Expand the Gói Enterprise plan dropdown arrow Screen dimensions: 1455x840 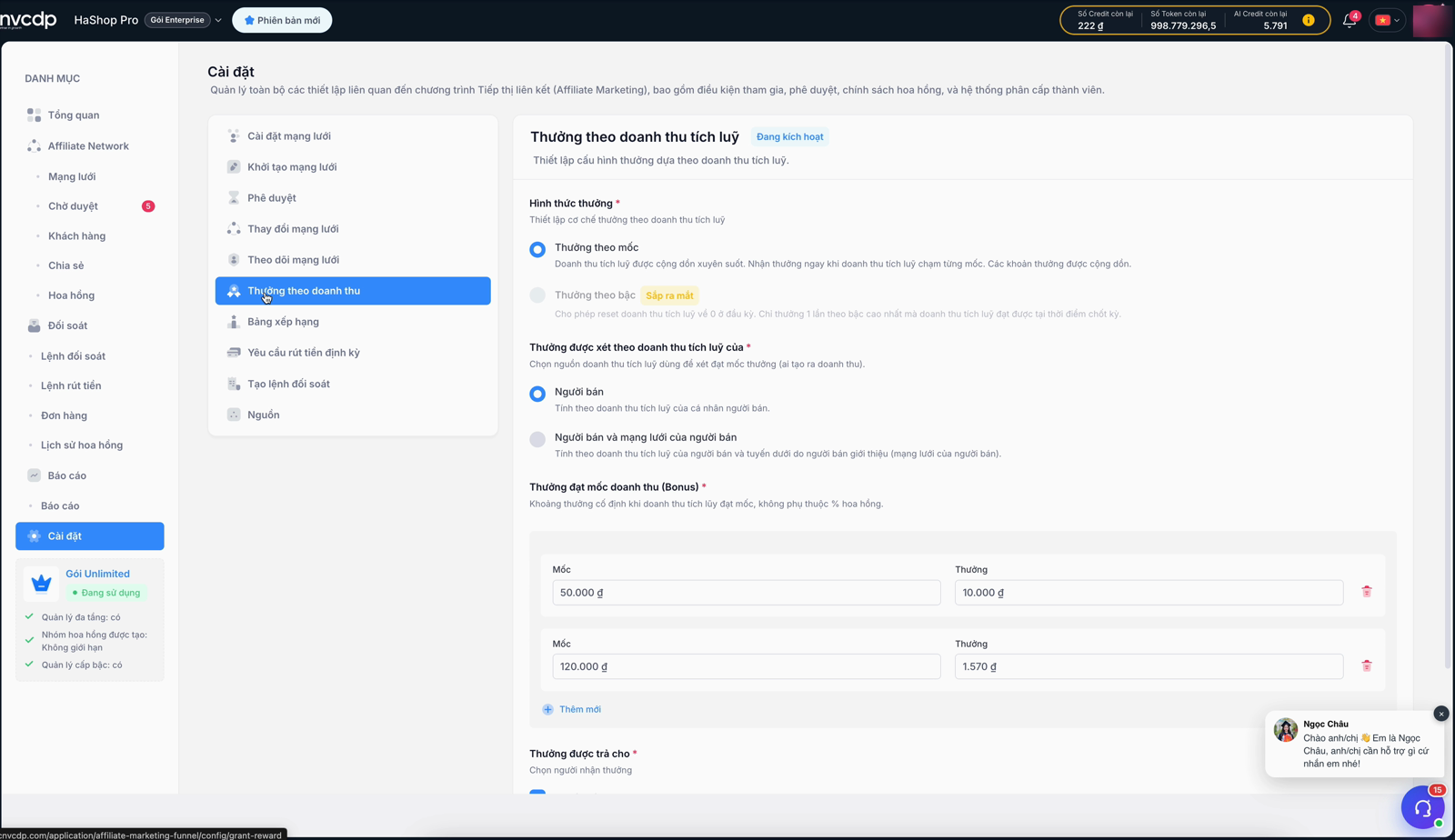[x=218, y=20]
